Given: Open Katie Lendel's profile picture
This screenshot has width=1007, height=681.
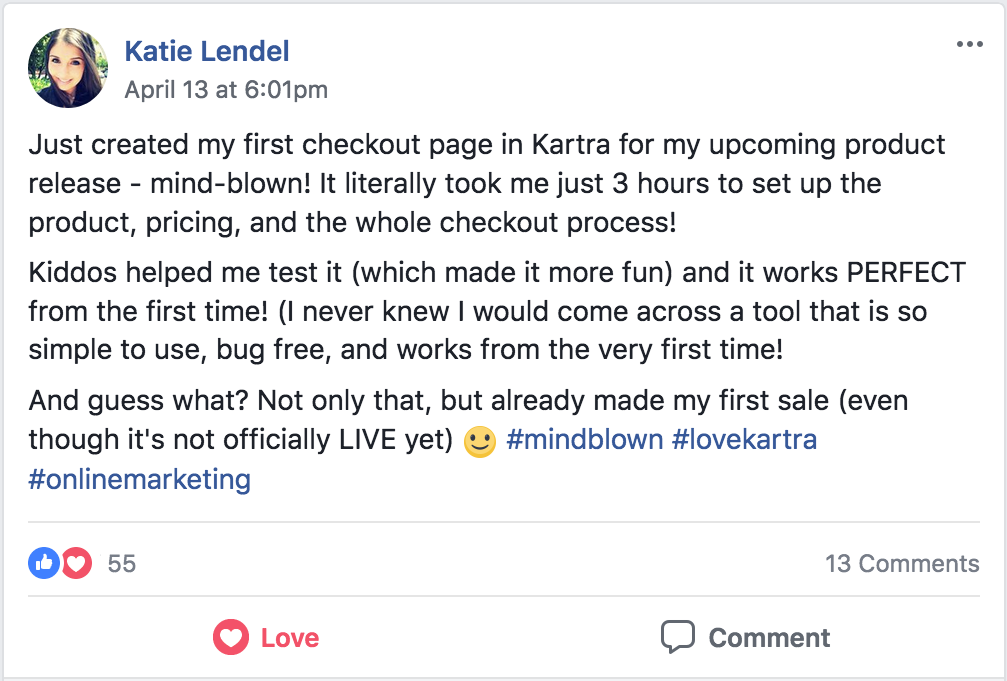Looking at the screenshot, I should tap(68, 68).
